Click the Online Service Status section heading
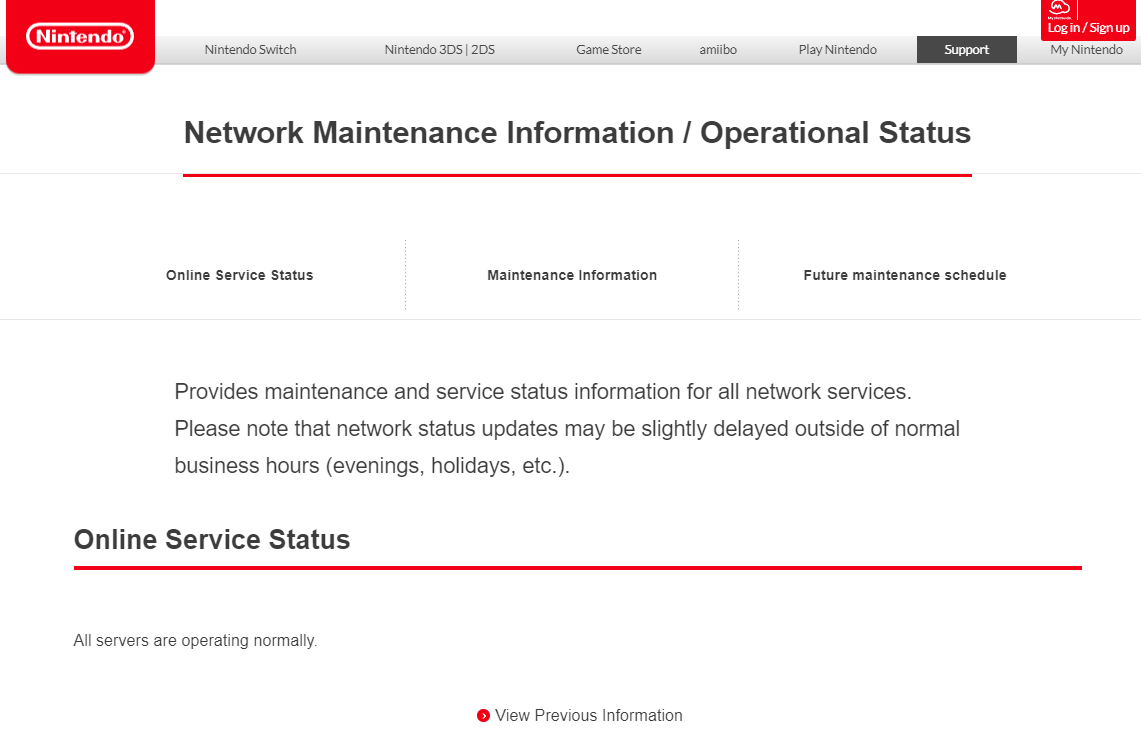The width and height of the screenshot is (1141, 731). pyautogui.click(x=211, y=539)
